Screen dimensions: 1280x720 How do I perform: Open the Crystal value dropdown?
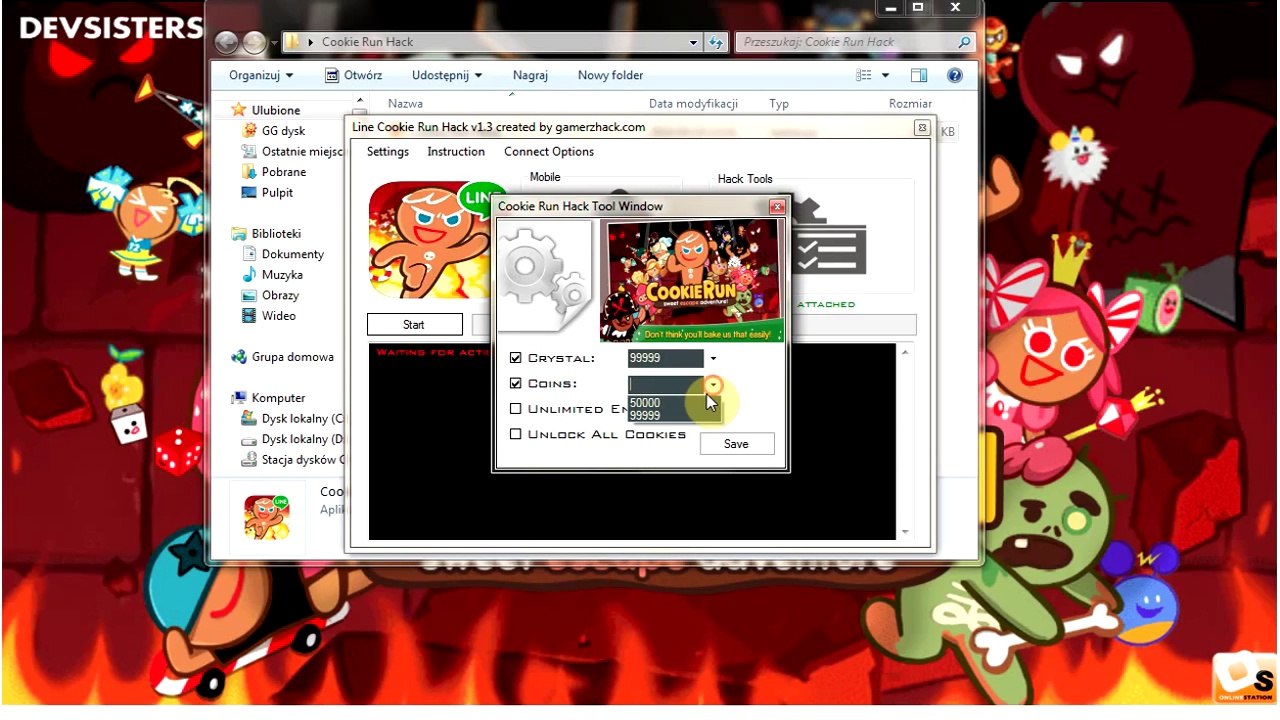click(713, 358)
